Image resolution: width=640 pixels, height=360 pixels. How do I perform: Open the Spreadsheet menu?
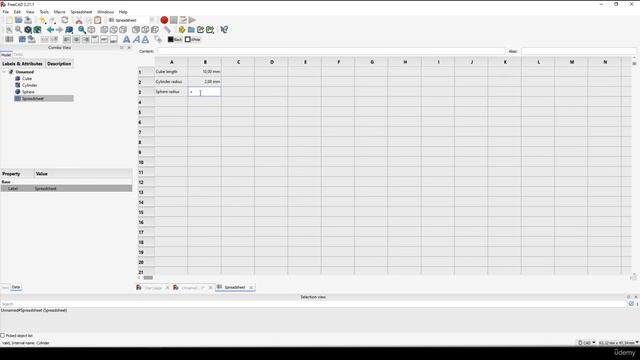(x=81, y=12)
